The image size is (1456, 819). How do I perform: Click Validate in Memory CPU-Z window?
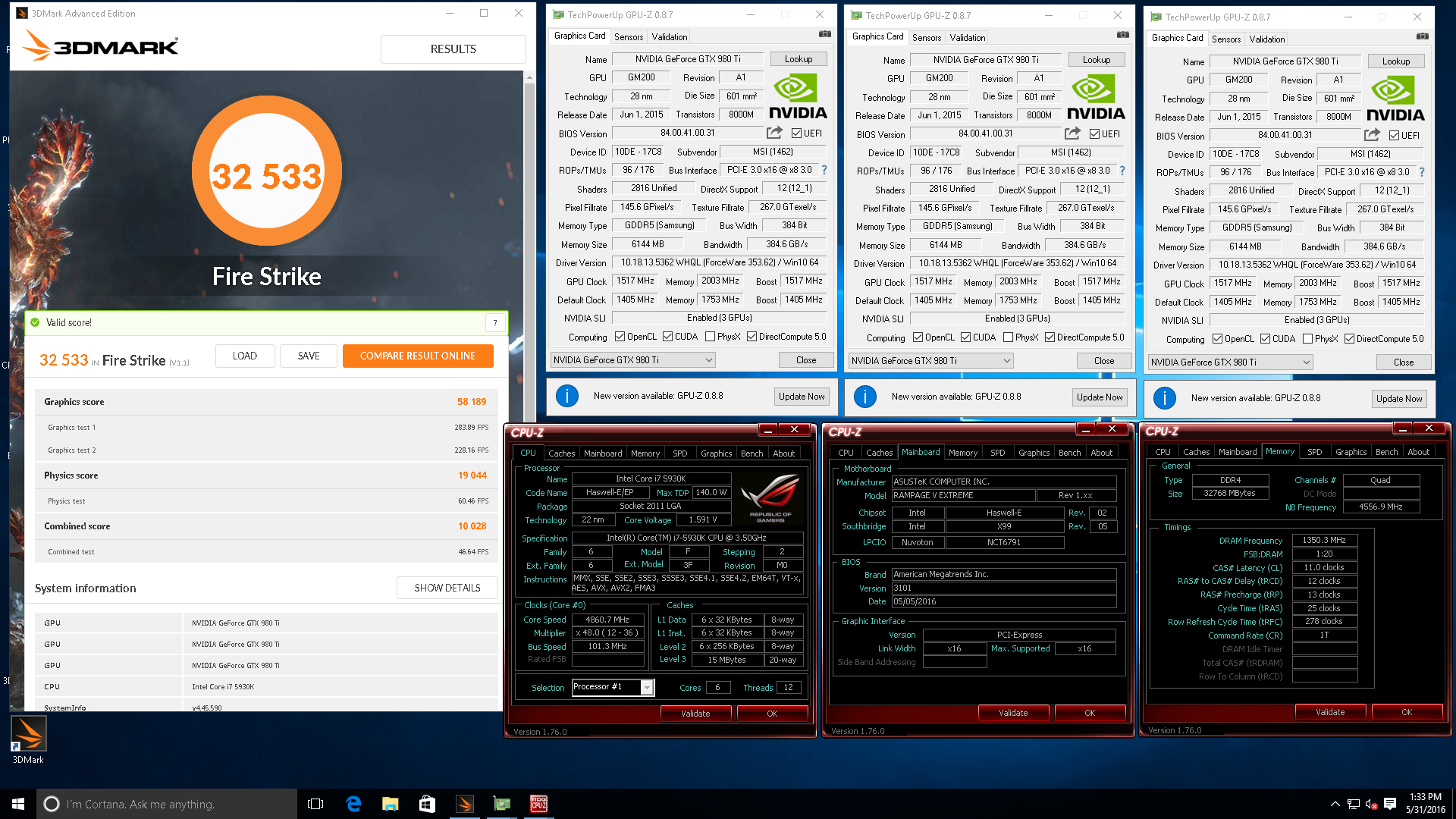point(1330,712)
